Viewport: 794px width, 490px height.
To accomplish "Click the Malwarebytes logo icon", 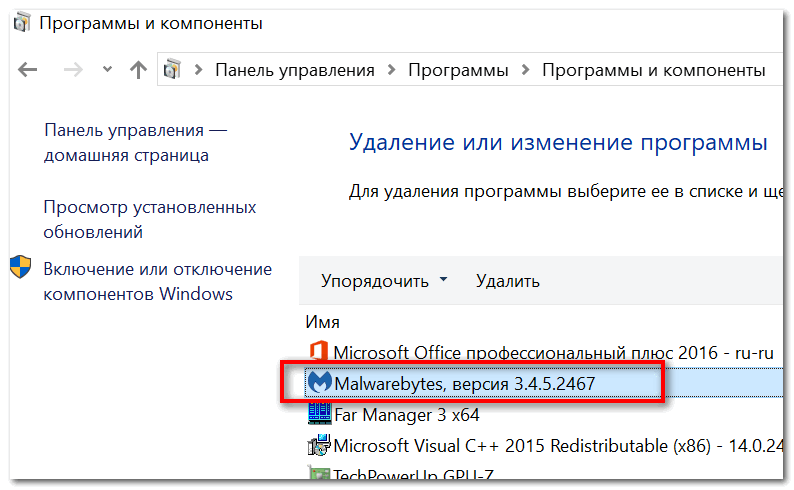I will (x=320, y=383).
